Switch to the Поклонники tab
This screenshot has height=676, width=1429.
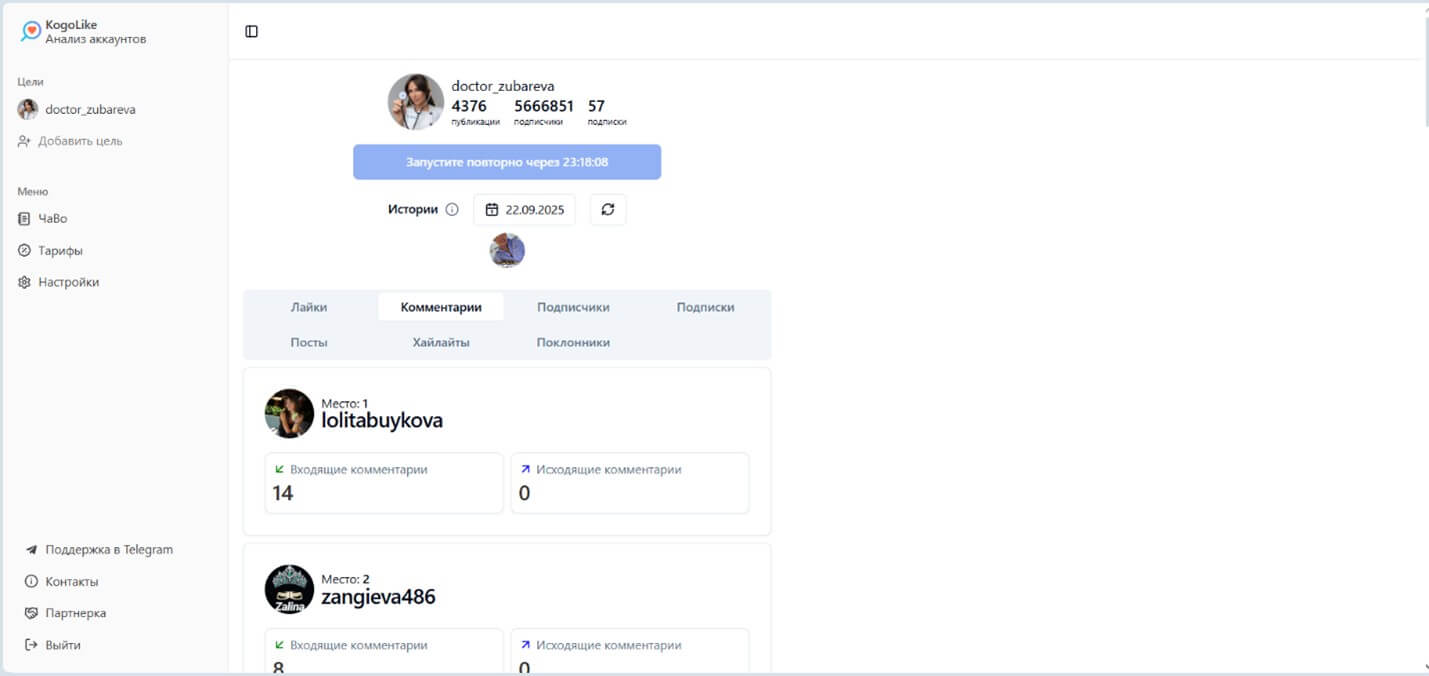(x=573, y=342)
